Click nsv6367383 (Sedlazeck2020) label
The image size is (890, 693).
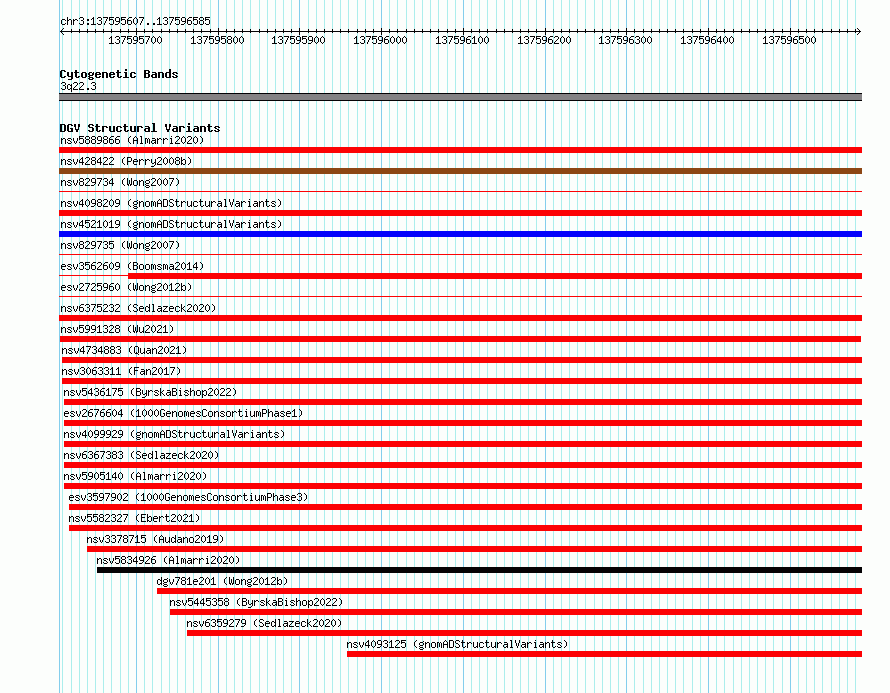coord(141,455)
